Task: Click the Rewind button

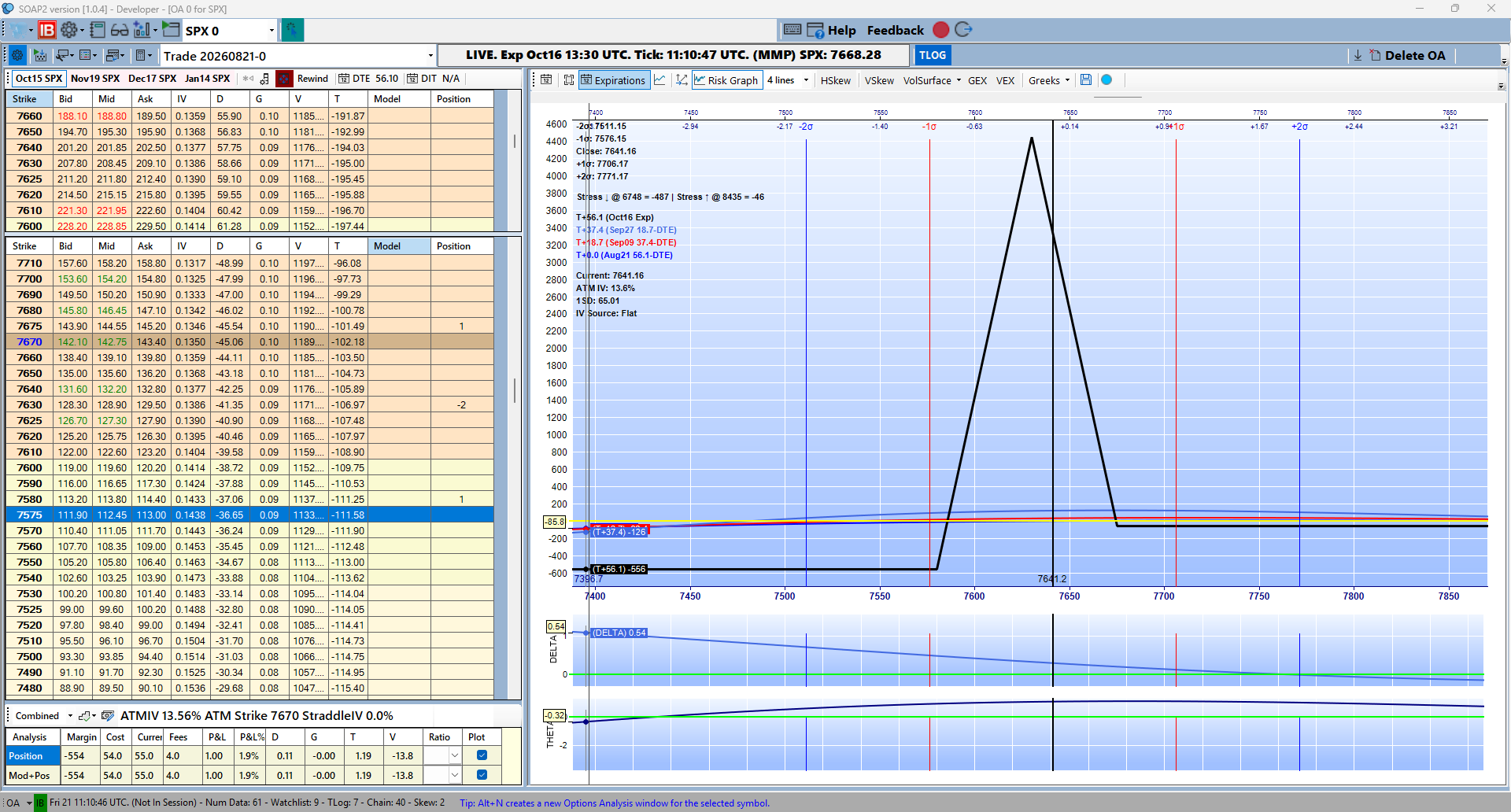Action: pyautogui.click(x=312, y=78)
